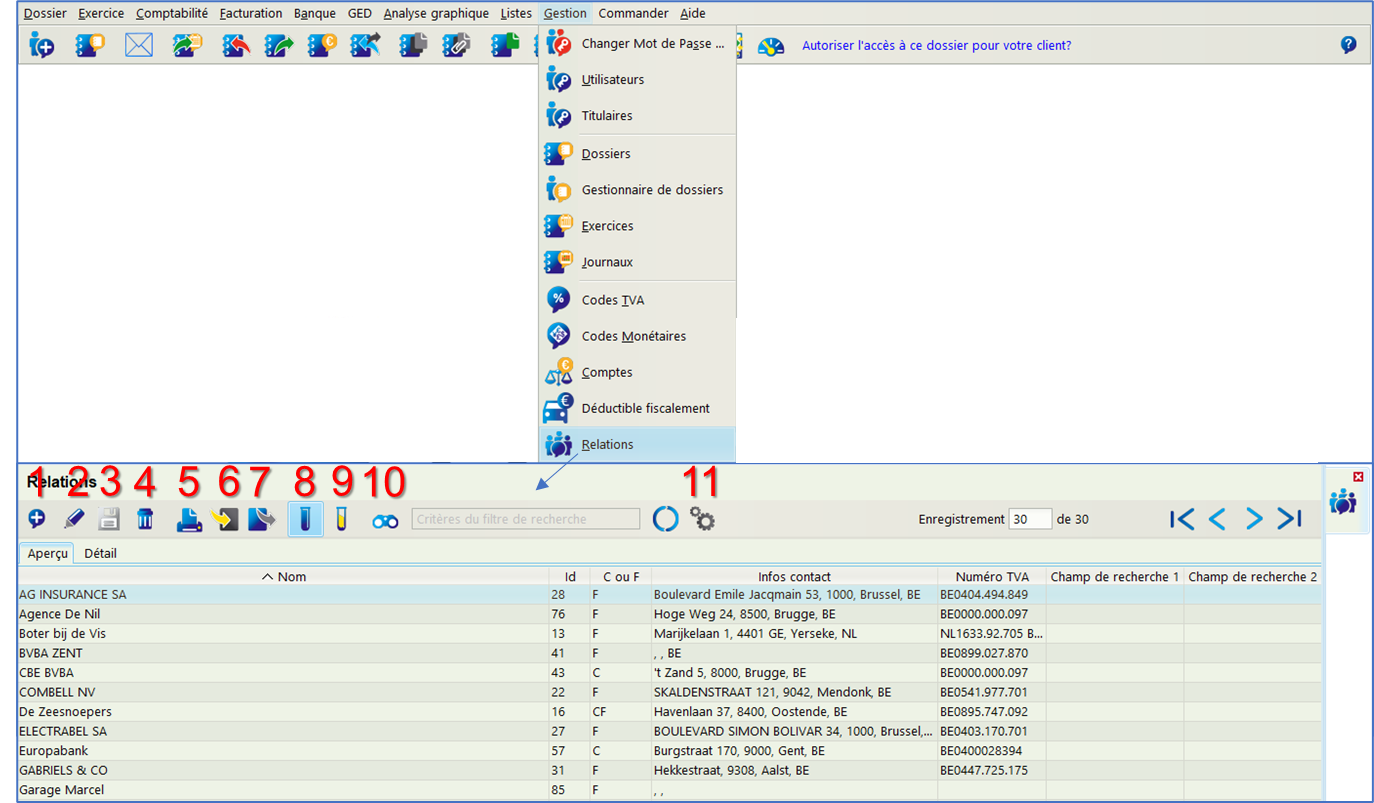The image size is (1374, 803).
Task: Click the notebook icon with red back arrow
Action: click(x=235, y=45)
